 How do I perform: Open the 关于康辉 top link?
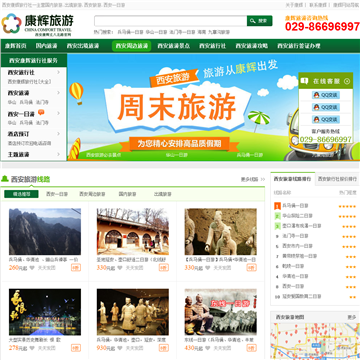click(x=294, y=5)
